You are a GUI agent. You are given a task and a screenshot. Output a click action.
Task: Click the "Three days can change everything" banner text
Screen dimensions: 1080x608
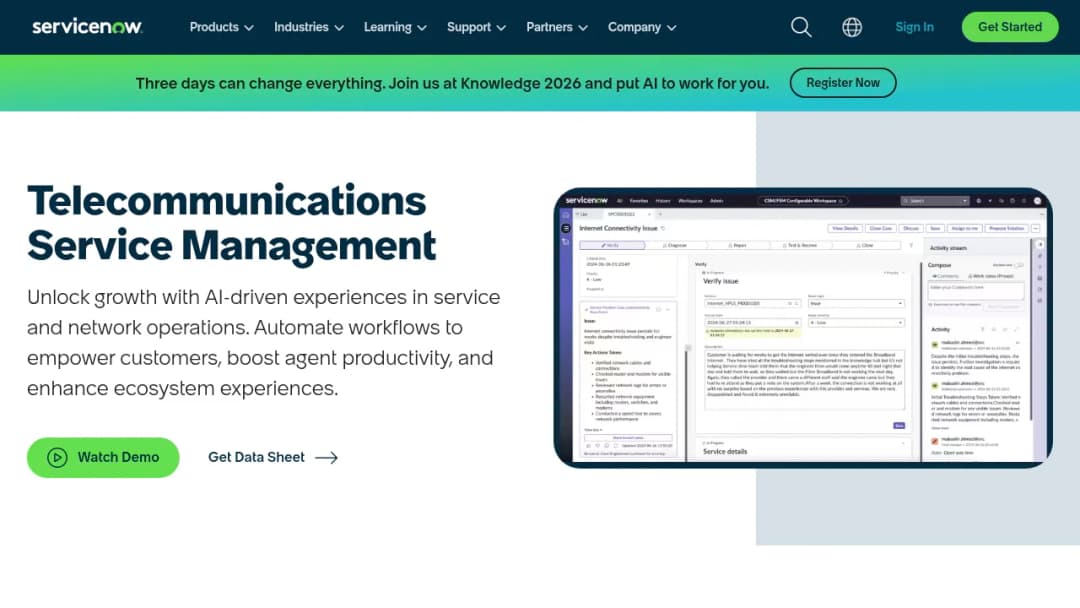tap(452, 83)
